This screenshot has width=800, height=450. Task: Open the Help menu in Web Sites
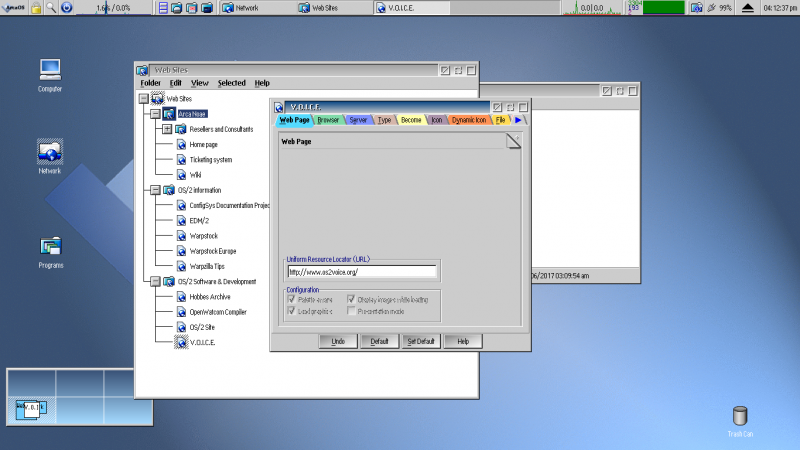pyautogui.click(x=262, y=83)
